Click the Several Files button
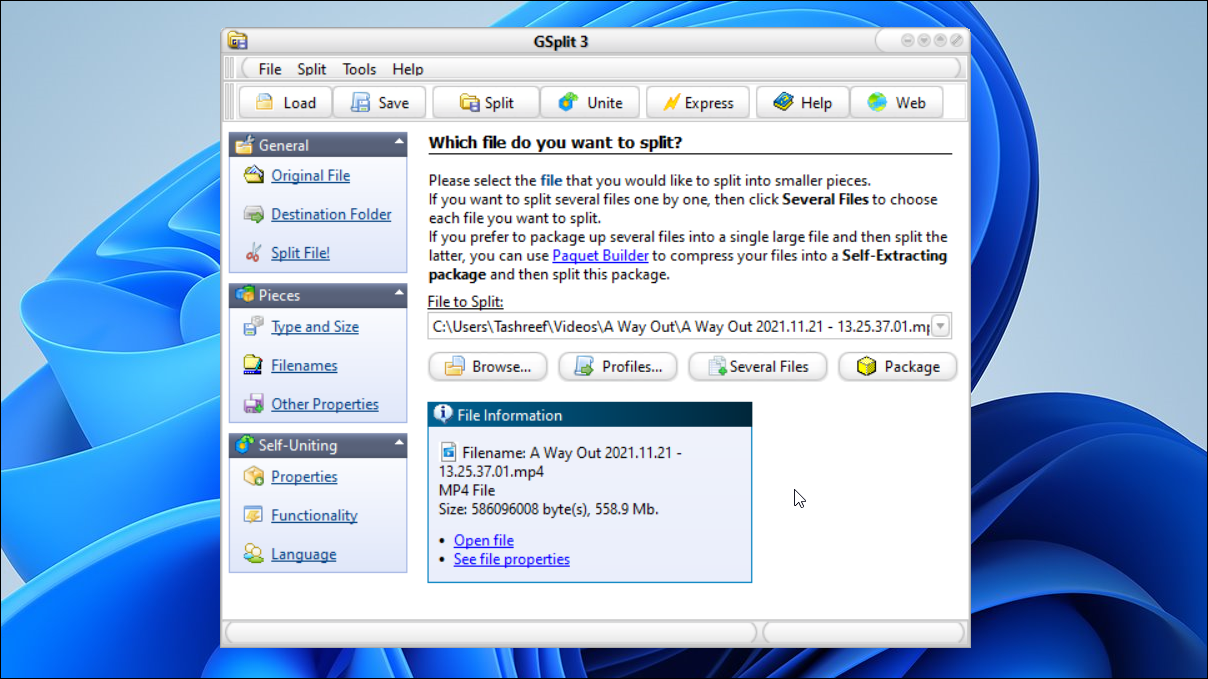Image resolution: width=1208 pixels, height=679 pixels. (x=758, y=367)
